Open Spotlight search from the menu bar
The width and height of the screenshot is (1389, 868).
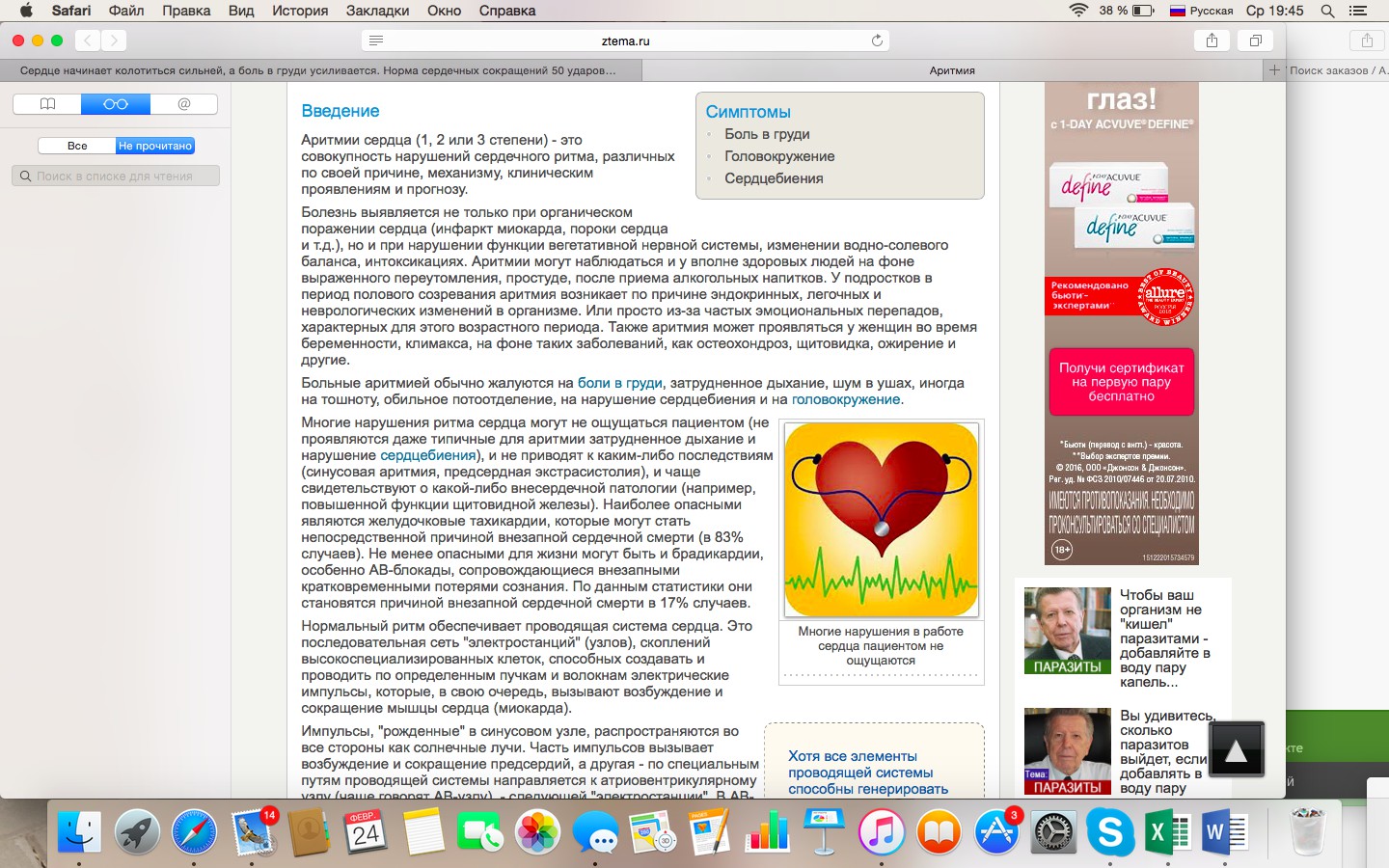pos(1328,11)
